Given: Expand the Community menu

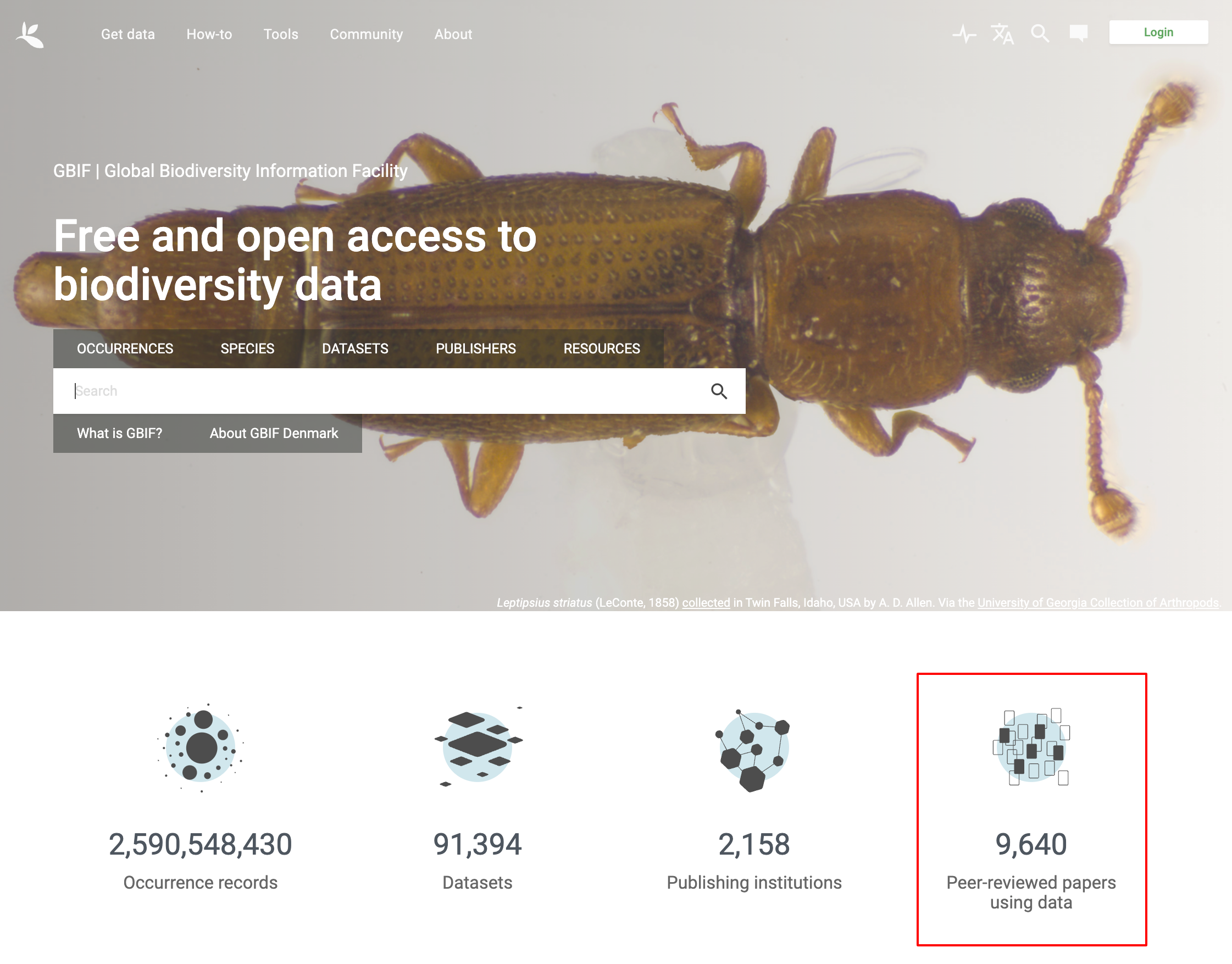Looking at the screenshot, I should pos(367,35).
